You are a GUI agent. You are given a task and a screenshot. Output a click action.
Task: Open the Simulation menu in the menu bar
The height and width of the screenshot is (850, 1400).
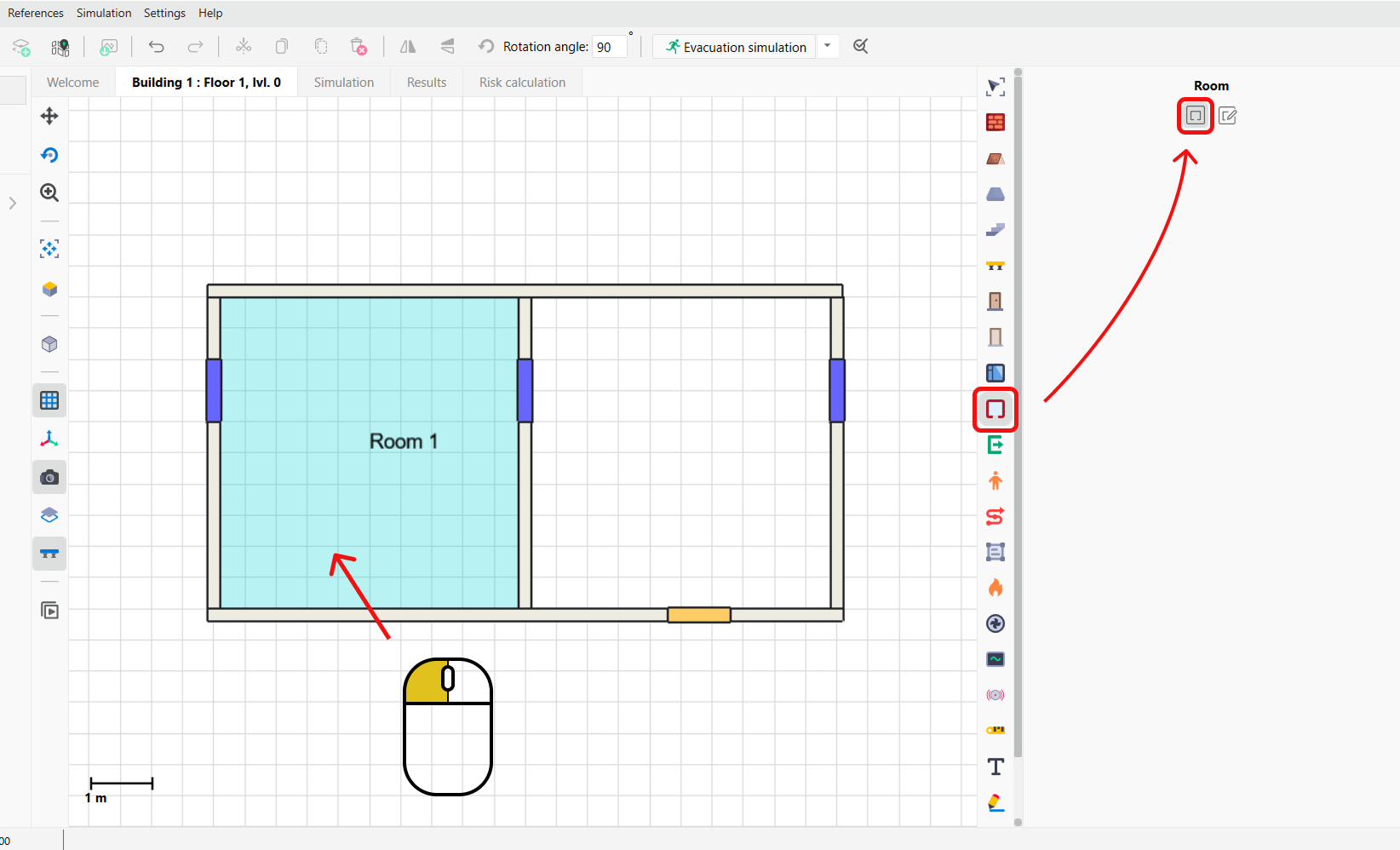click(x=104, y=13)
